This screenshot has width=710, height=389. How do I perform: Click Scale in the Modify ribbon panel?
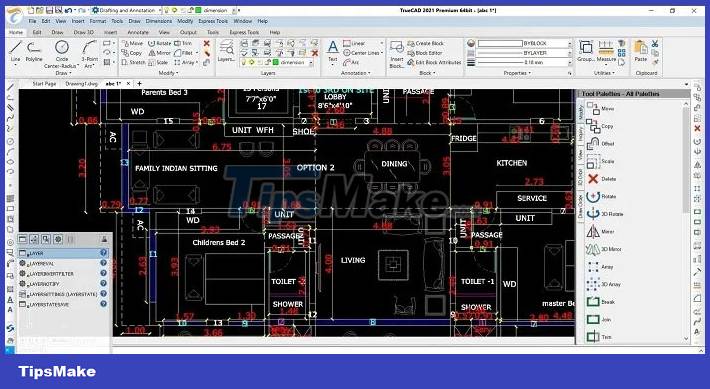click(158, 62)
